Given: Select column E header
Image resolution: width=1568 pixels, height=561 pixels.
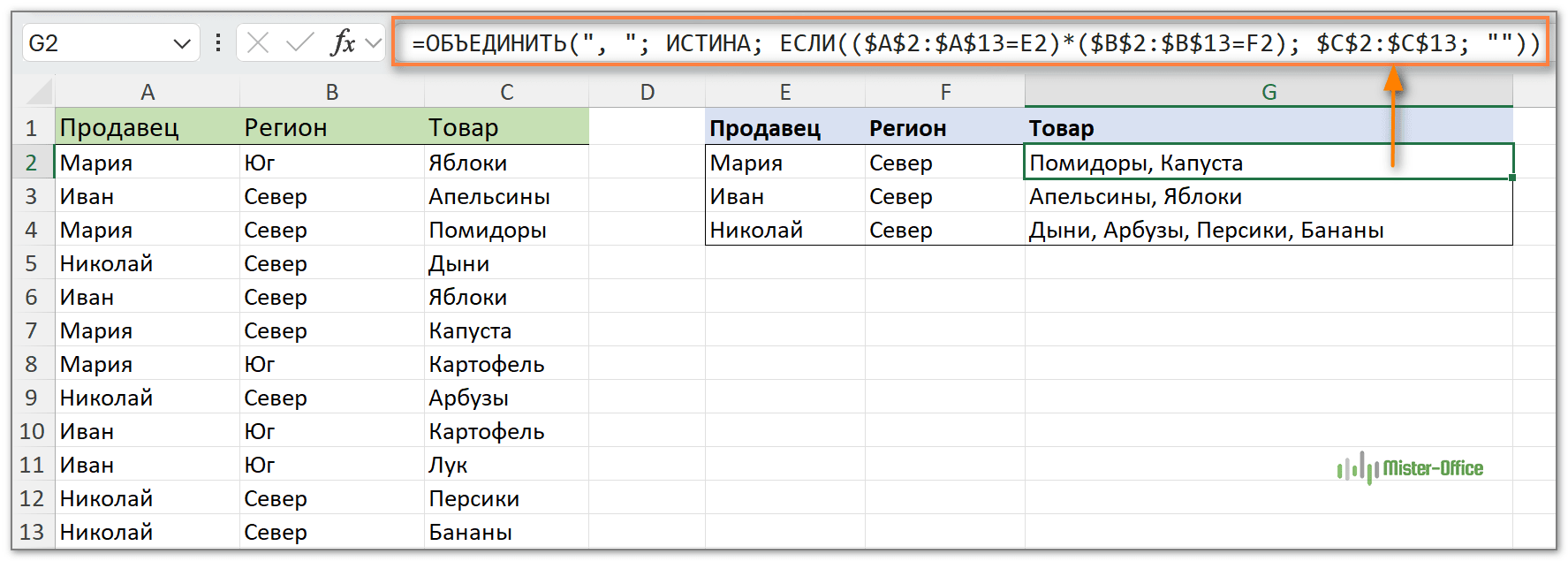Looking at the screenshot, I should (x=785, y=92).
